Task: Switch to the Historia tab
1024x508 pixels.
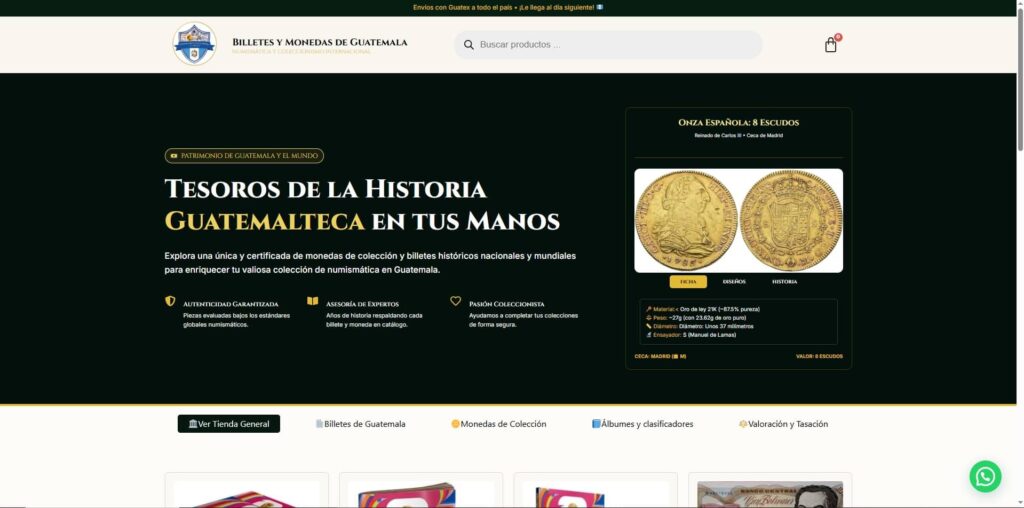Action: tap(784, 281)
